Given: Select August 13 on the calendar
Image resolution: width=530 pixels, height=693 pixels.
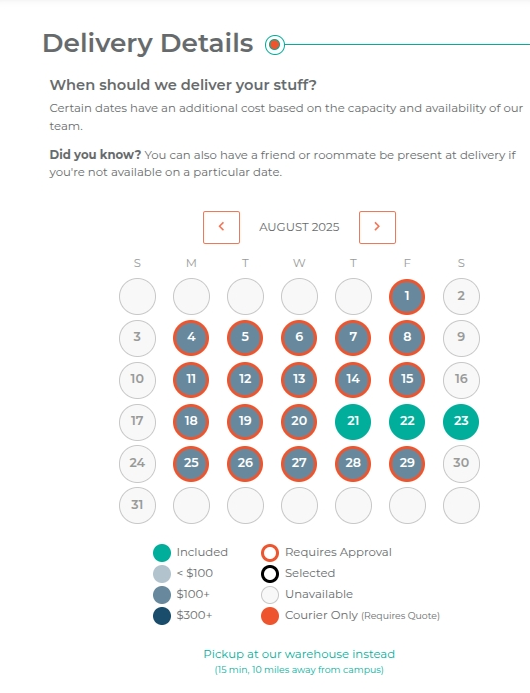Looking at the screenshot, I should pos(299,380).
